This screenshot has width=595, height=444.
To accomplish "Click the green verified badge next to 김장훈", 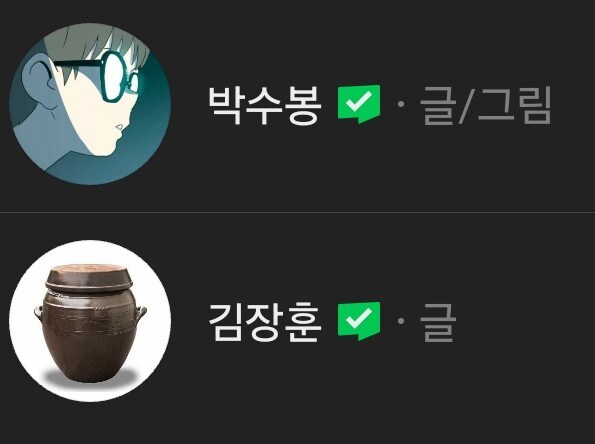I will [359, 321].
